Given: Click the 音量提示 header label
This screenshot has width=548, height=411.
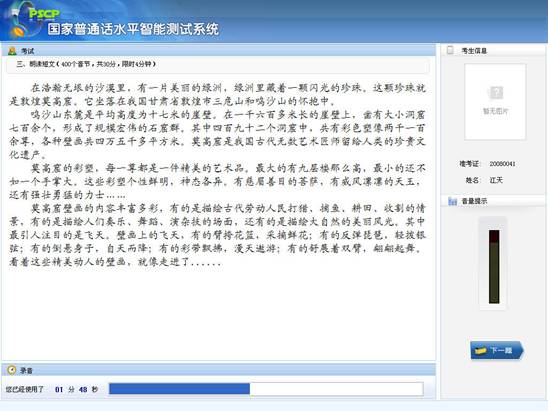Looking at the screenshot, I should (474, 201).
